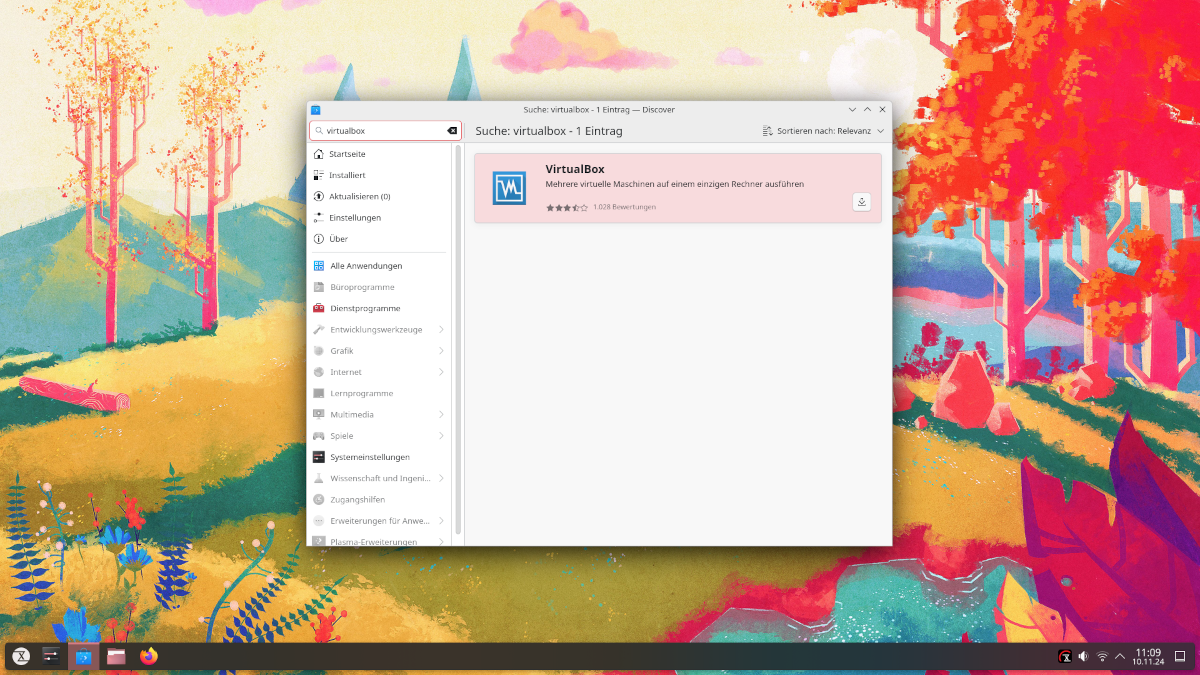The image size is (1200, 675).
Task: Click the red X tray icon
Action: [x=1066, y=656]
